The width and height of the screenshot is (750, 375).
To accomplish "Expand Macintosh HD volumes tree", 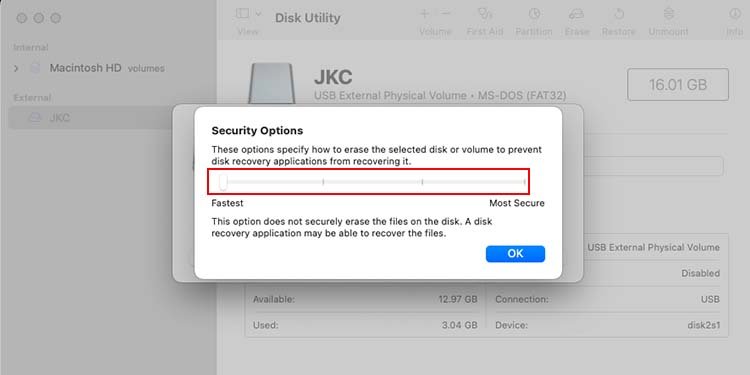I will (16, 68).
